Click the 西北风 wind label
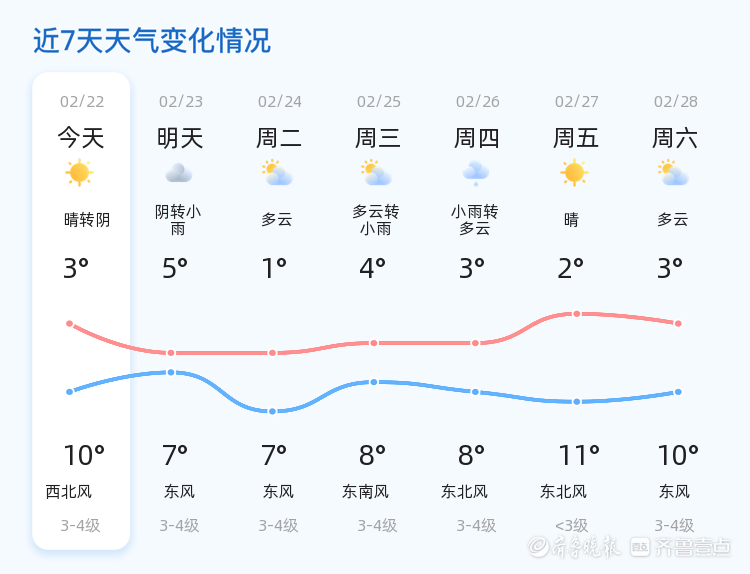750x574 pixels. pyautogui.click(x=69, y=491)
